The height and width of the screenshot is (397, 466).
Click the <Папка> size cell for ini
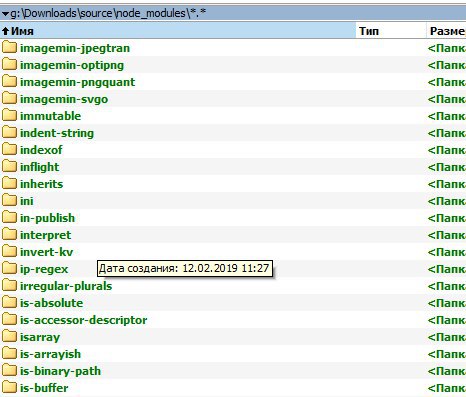coord(447,201)
